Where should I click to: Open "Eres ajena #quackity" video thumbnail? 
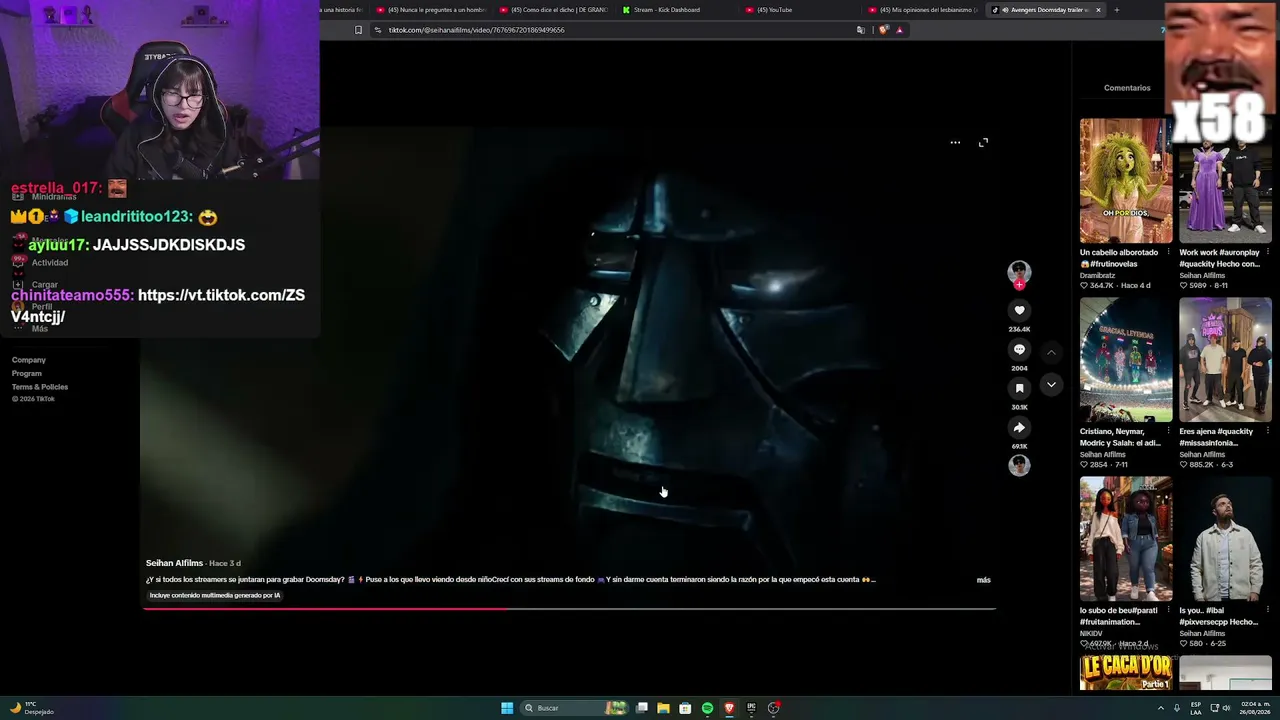[x=1225, y=360]
